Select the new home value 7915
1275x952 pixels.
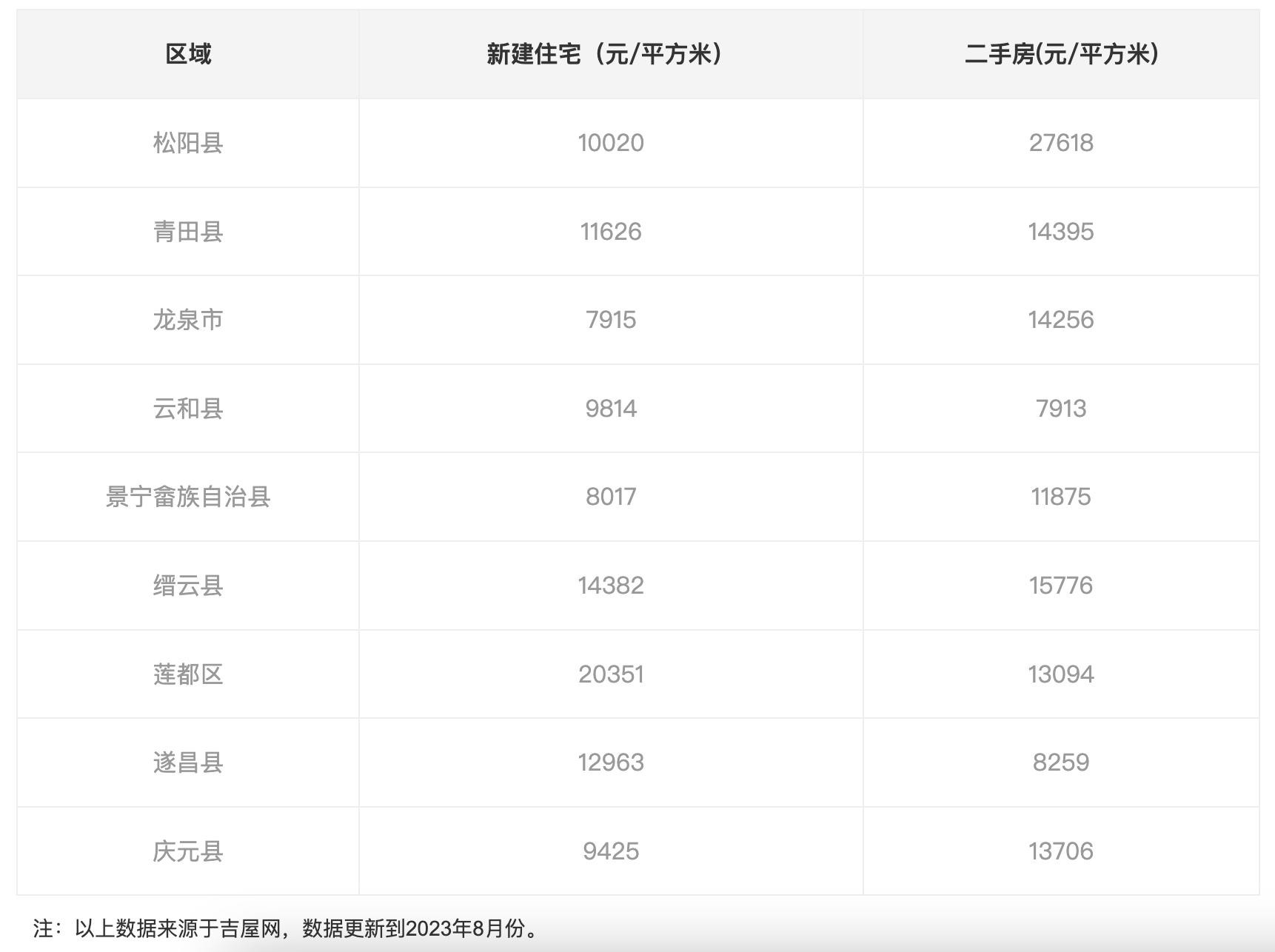[610, 320]
